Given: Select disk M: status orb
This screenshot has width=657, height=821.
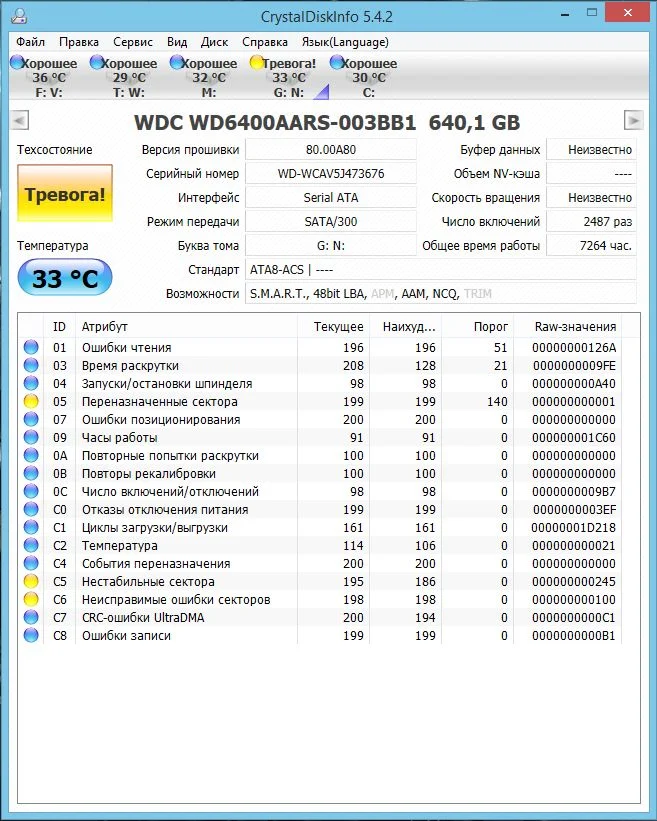Looking at the screenshot, I should [x=177, y=63].
